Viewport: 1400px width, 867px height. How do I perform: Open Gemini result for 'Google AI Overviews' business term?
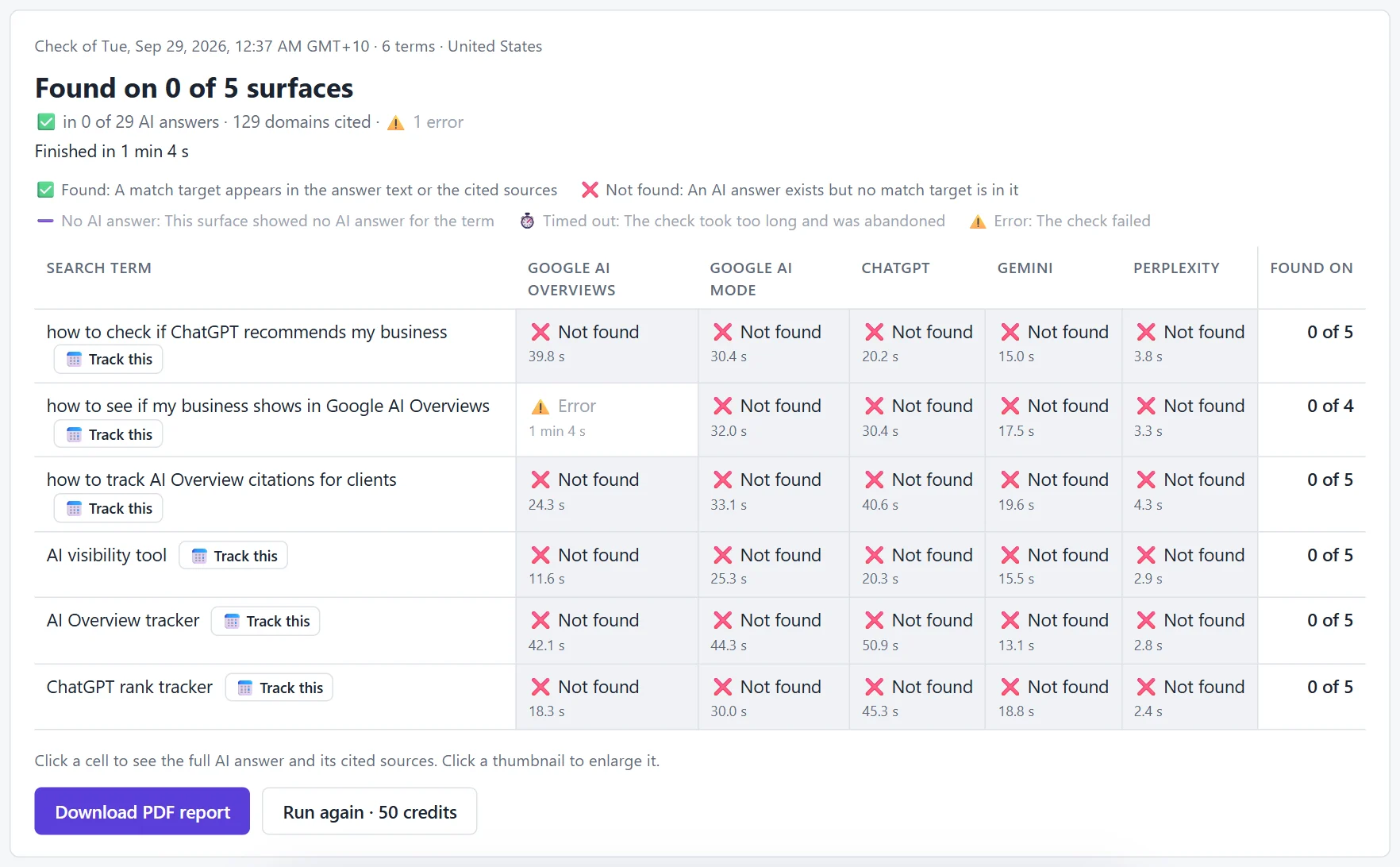[1053, 420]
